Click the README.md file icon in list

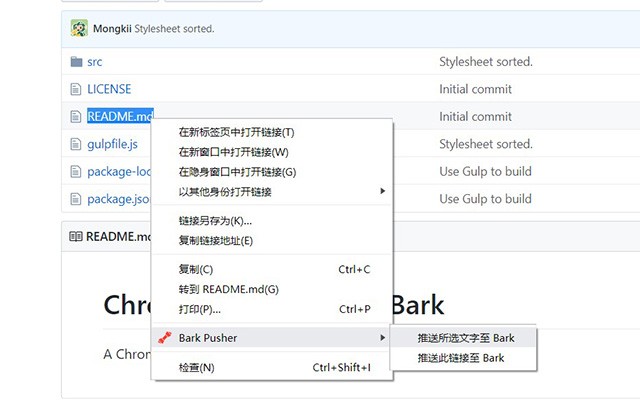coord(76,116)
